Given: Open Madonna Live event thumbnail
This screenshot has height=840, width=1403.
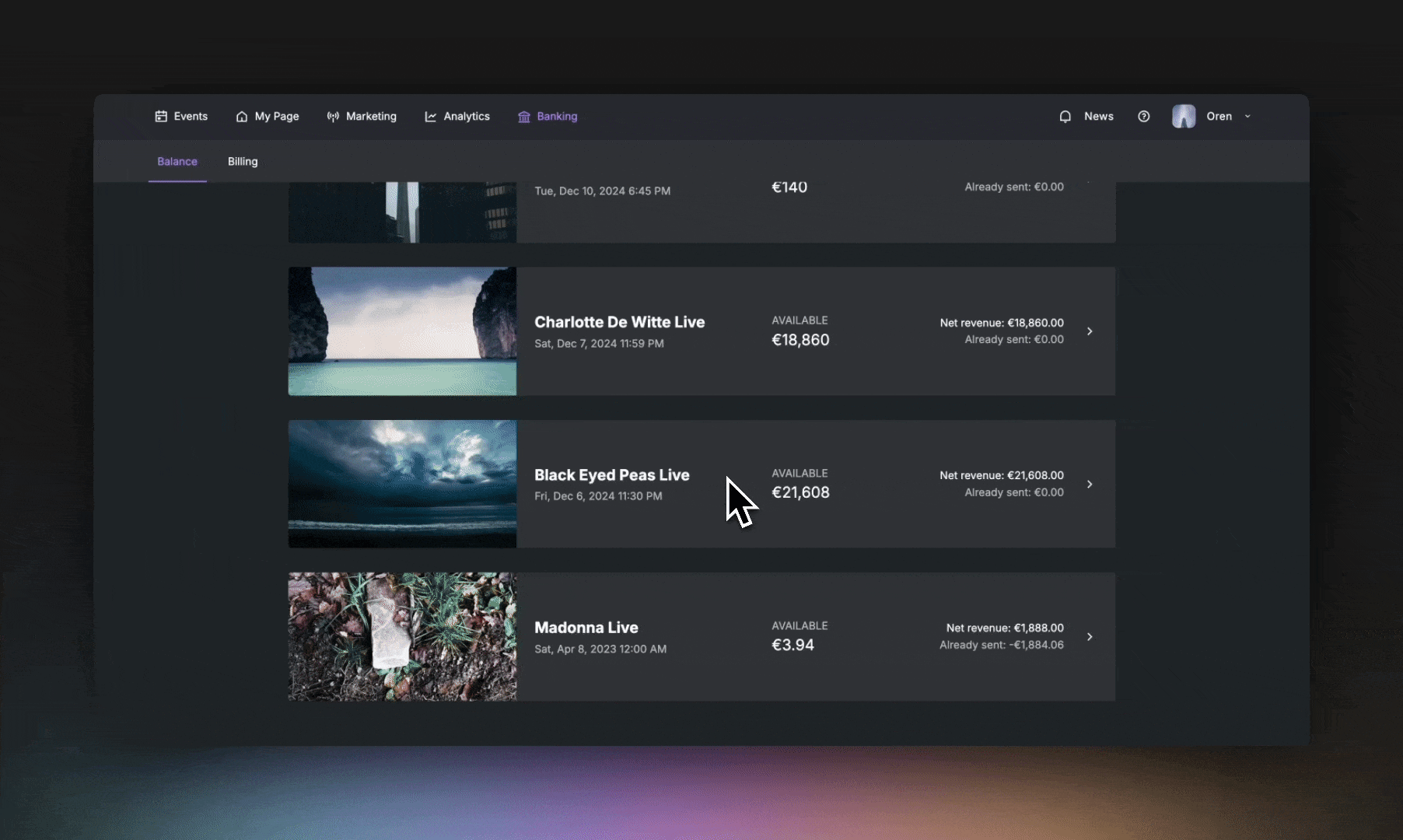Looking at the screenshot, I should click(402, 637).
